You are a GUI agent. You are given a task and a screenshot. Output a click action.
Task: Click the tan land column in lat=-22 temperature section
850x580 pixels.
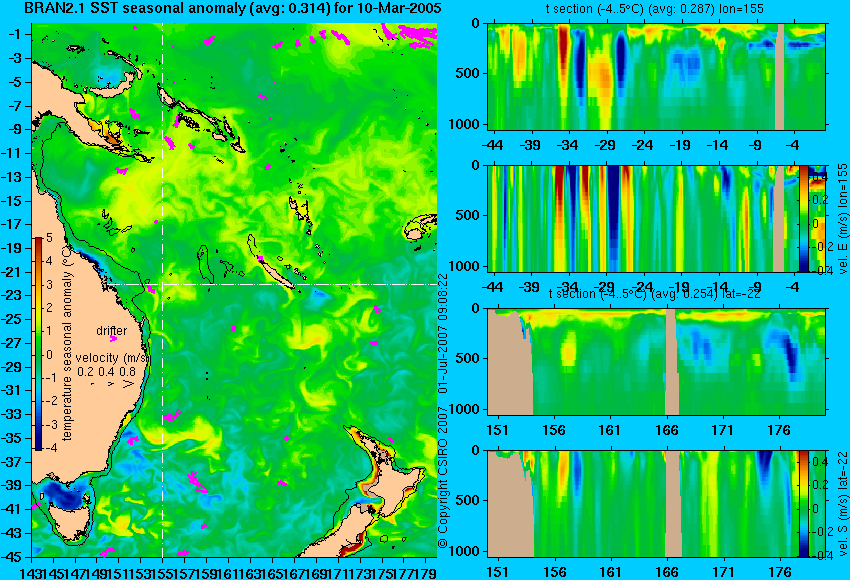click(671, 362)
